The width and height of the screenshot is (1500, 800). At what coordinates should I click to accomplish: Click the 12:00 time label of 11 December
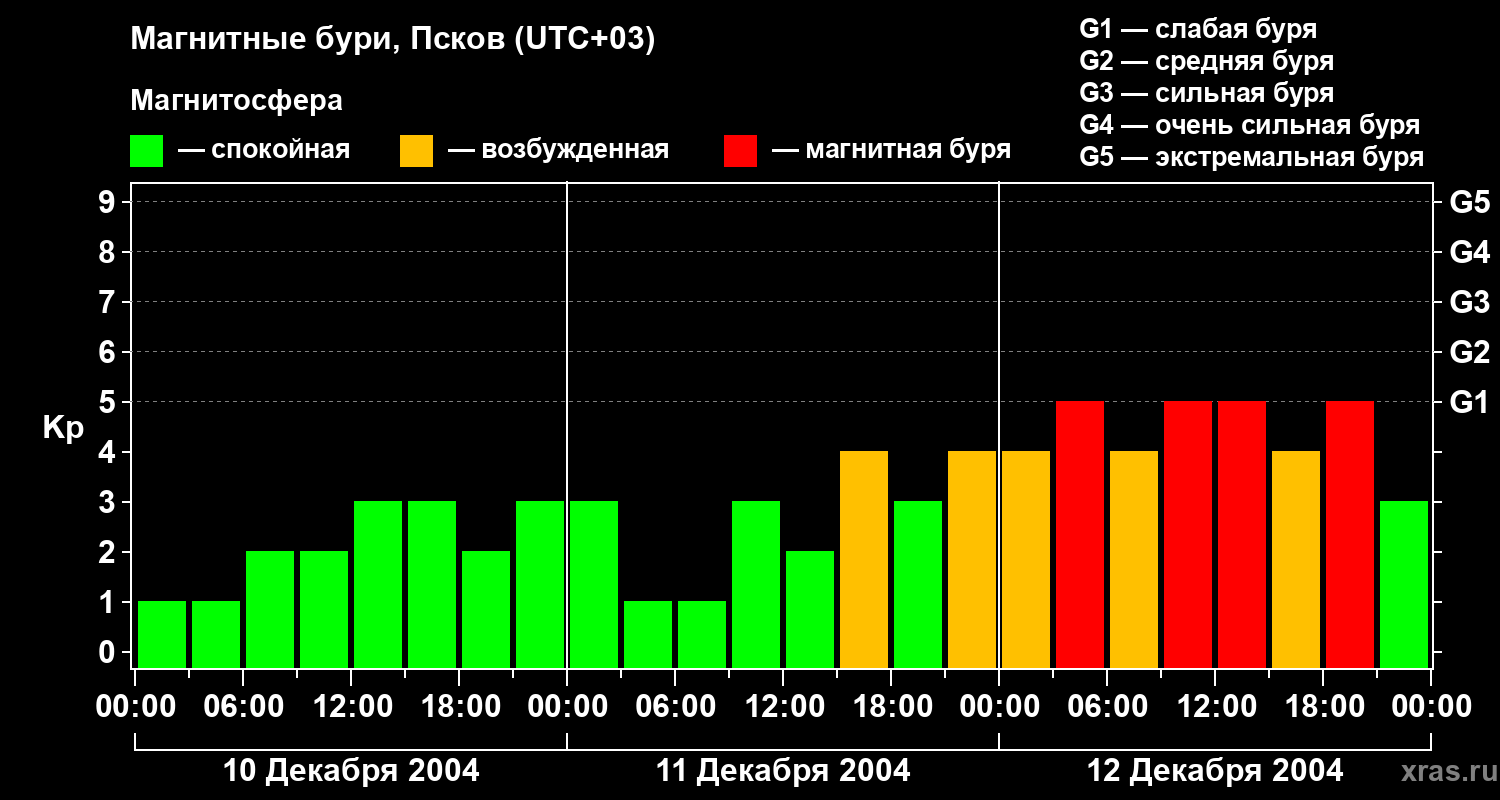pos(783,707)
